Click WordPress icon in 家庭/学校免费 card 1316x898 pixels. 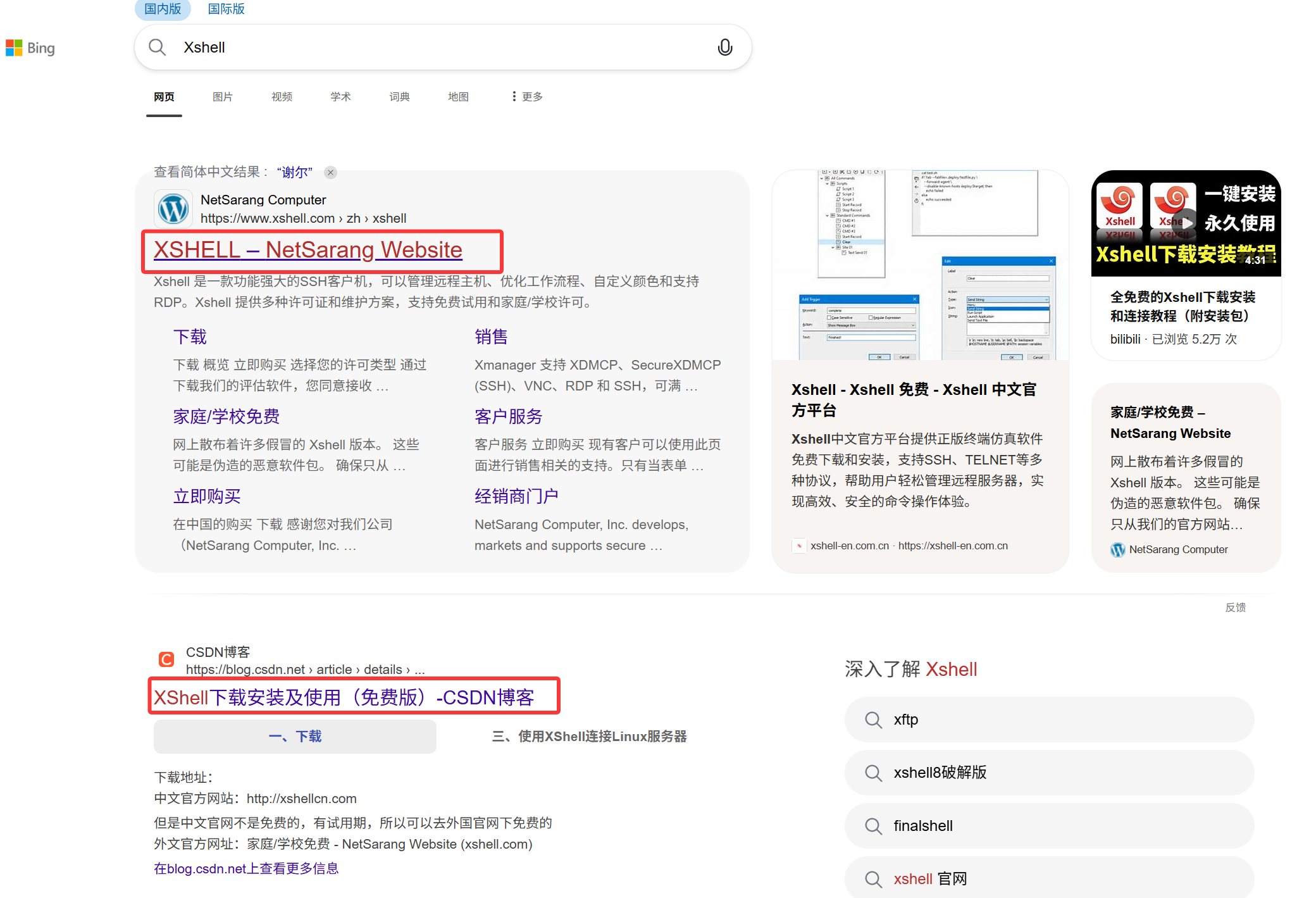[x=1118, y=549]
